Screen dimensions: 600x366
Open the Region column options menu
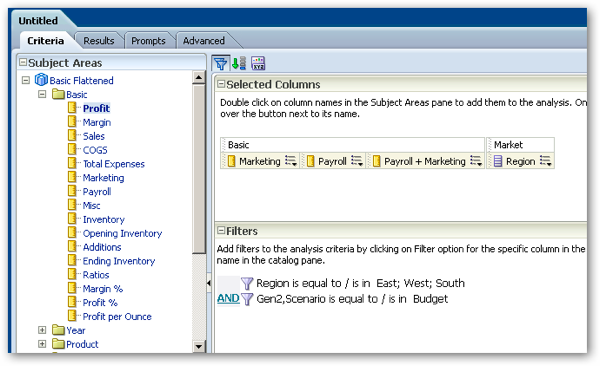click(x=546, y=161)
